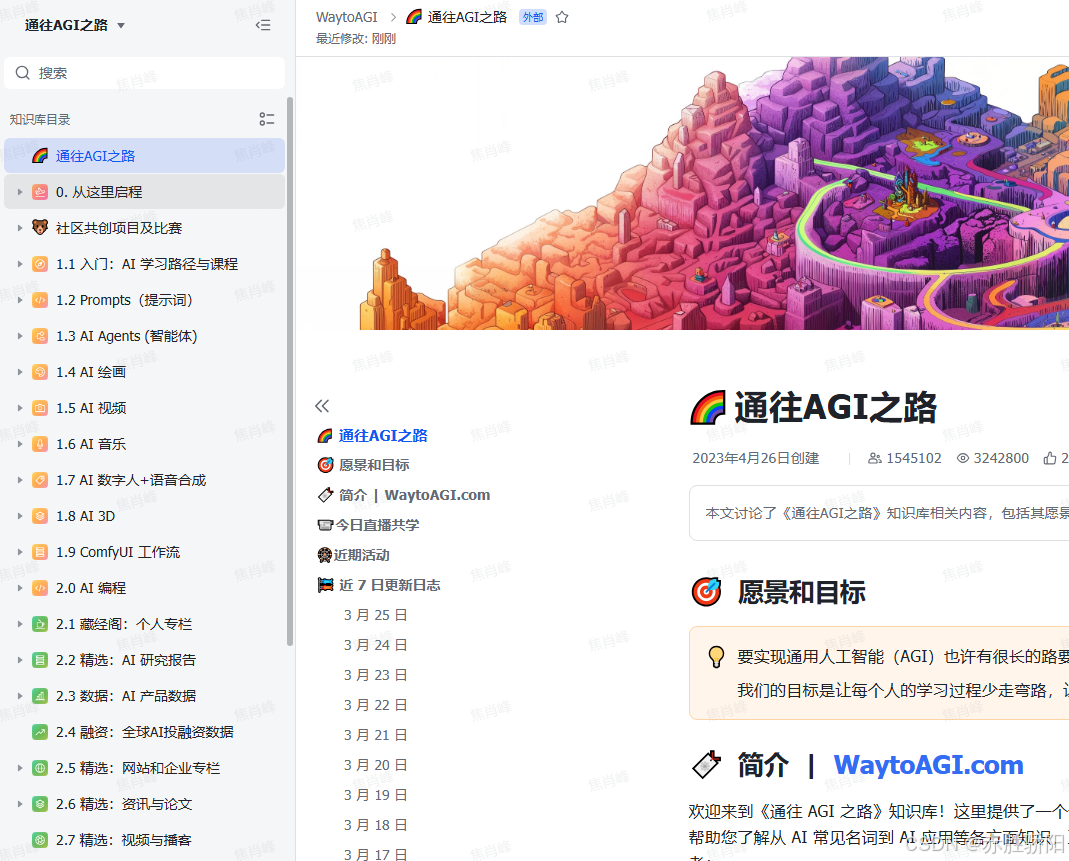Click the bear icon for 社区共创项目及比赛
The image size is (1069, 861).
[x=40, y=228]
